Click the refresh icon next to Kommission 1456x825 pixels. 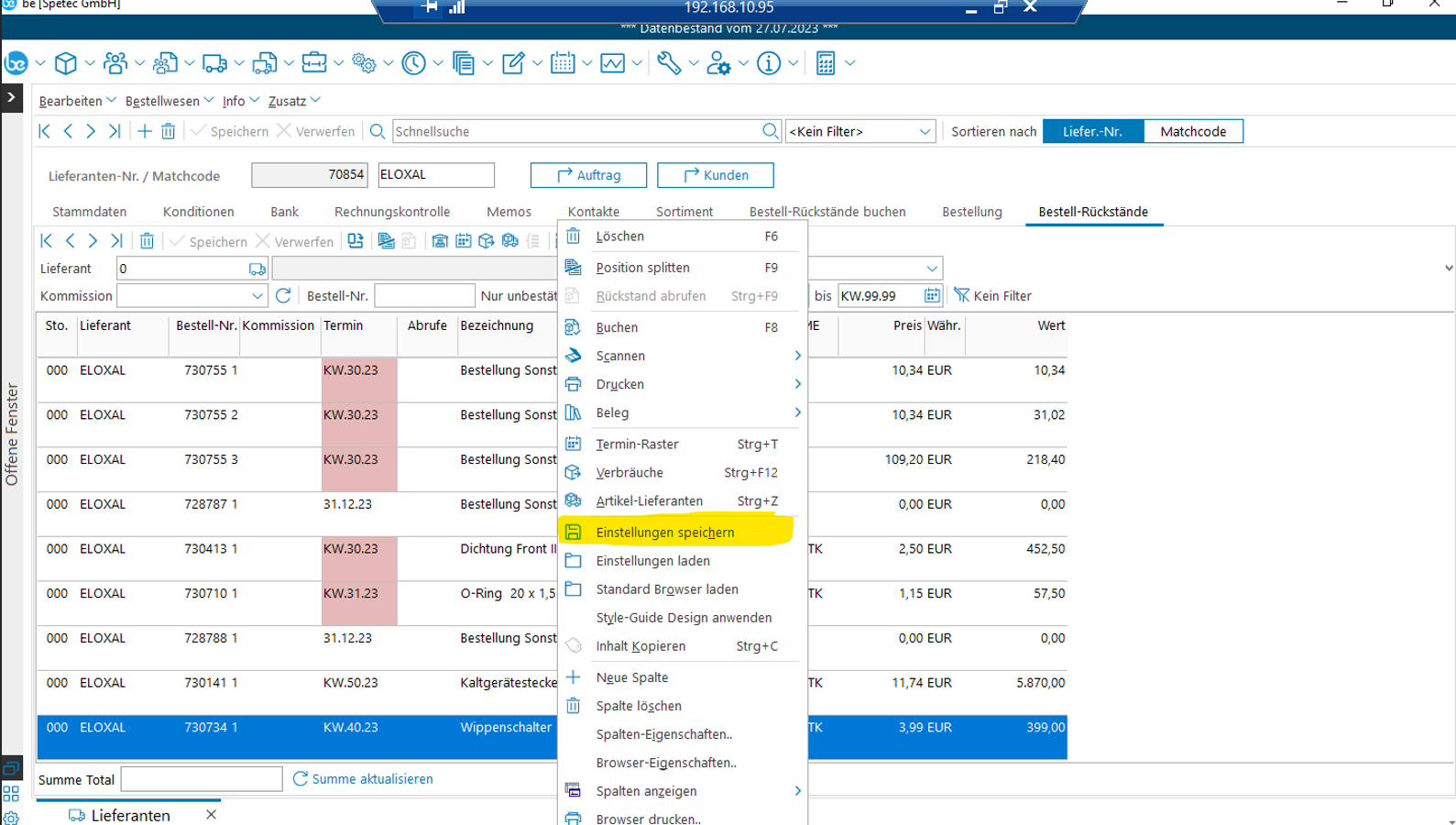click(283, 295)
